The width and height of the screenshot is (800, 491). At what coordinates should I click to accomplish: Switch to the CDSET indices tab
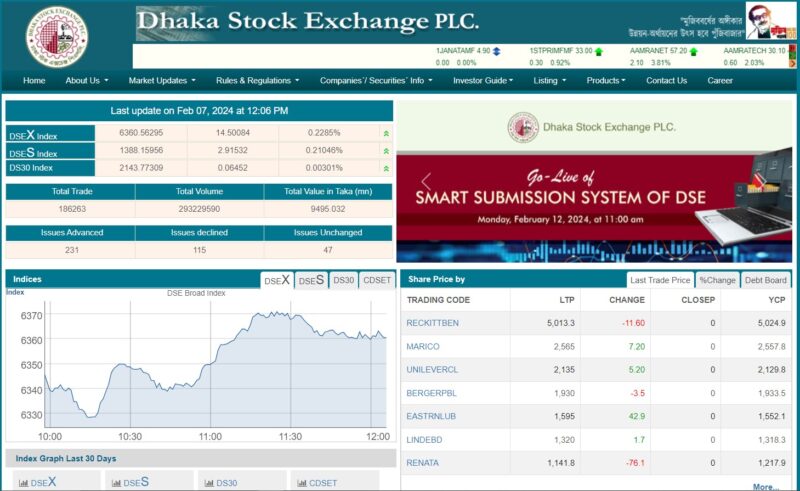[x=376, y=281]
